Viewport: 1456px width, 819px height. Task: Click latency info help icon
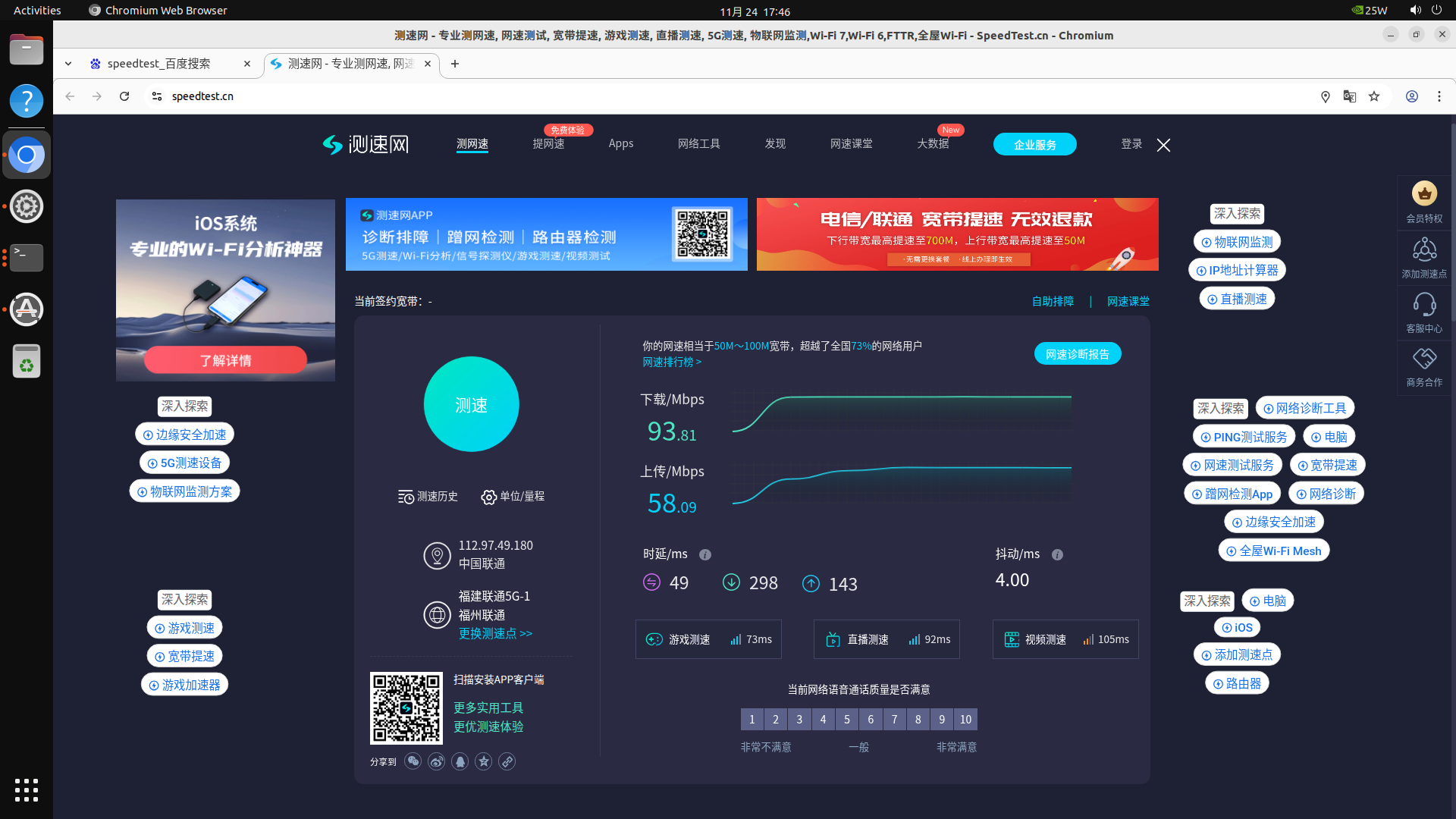coord(705,555)
